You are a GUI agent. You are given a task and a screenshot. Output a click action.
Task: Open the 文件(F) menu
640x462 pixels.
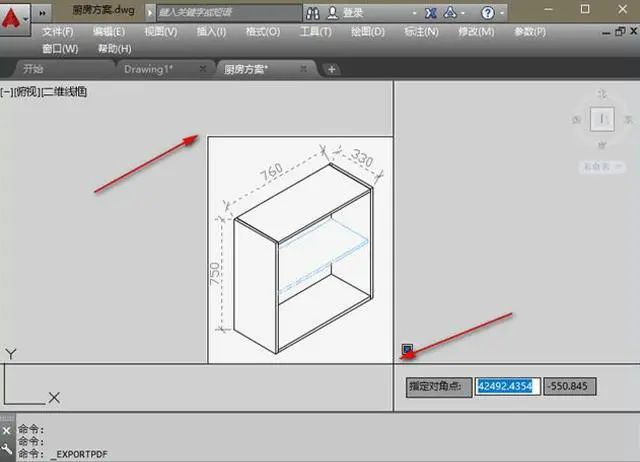(58, 31)
